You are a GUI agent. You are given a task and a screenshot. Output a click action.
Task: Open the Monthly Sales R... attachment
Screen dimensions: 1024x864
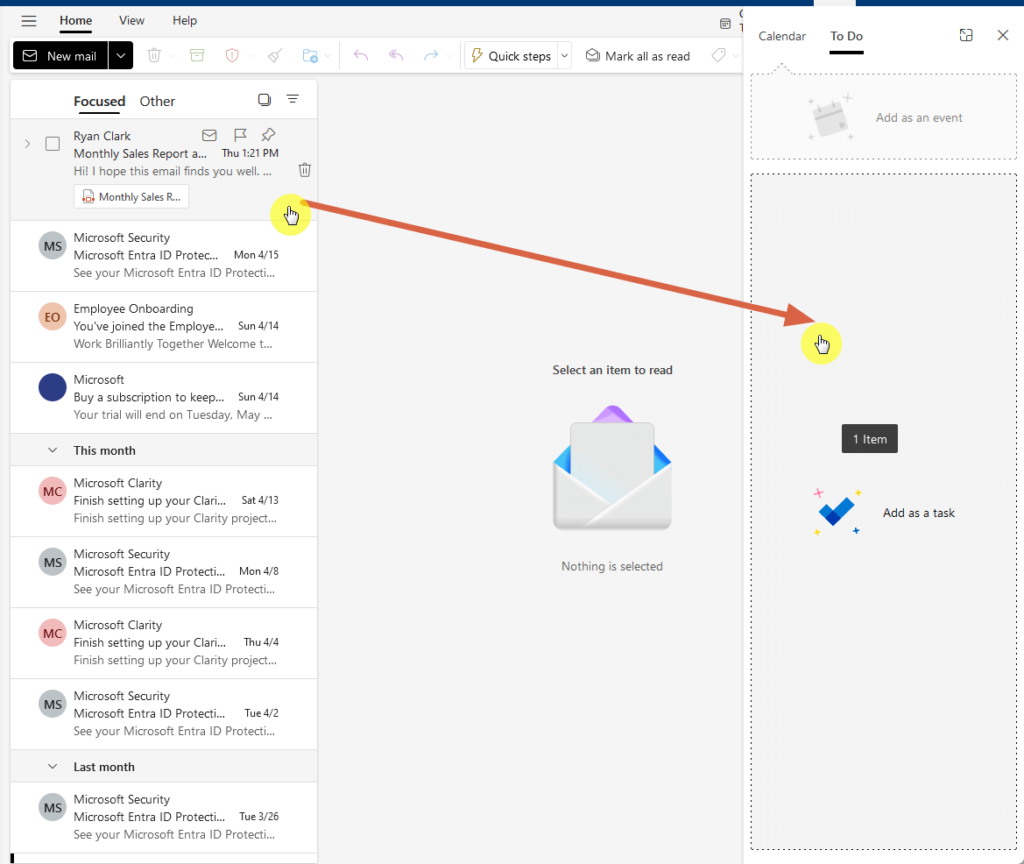[131, 197]
